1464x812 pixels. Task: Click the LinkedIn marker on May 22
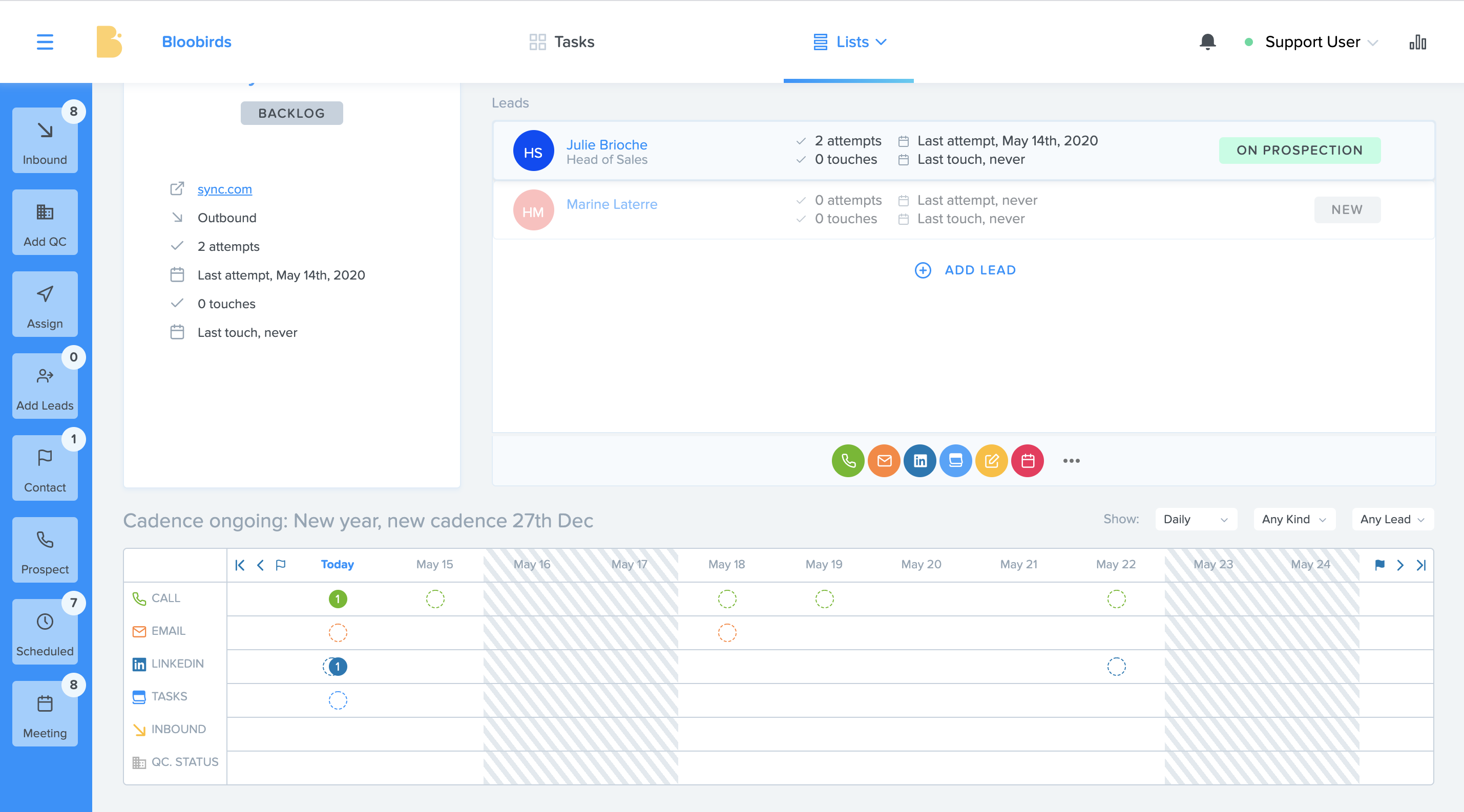coord(1116,666)
